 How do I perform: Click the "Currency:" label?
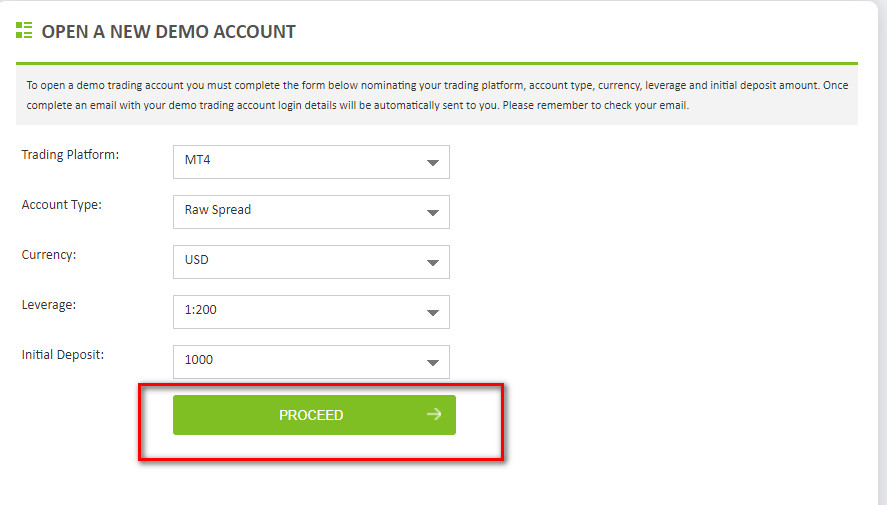point(49,255)
